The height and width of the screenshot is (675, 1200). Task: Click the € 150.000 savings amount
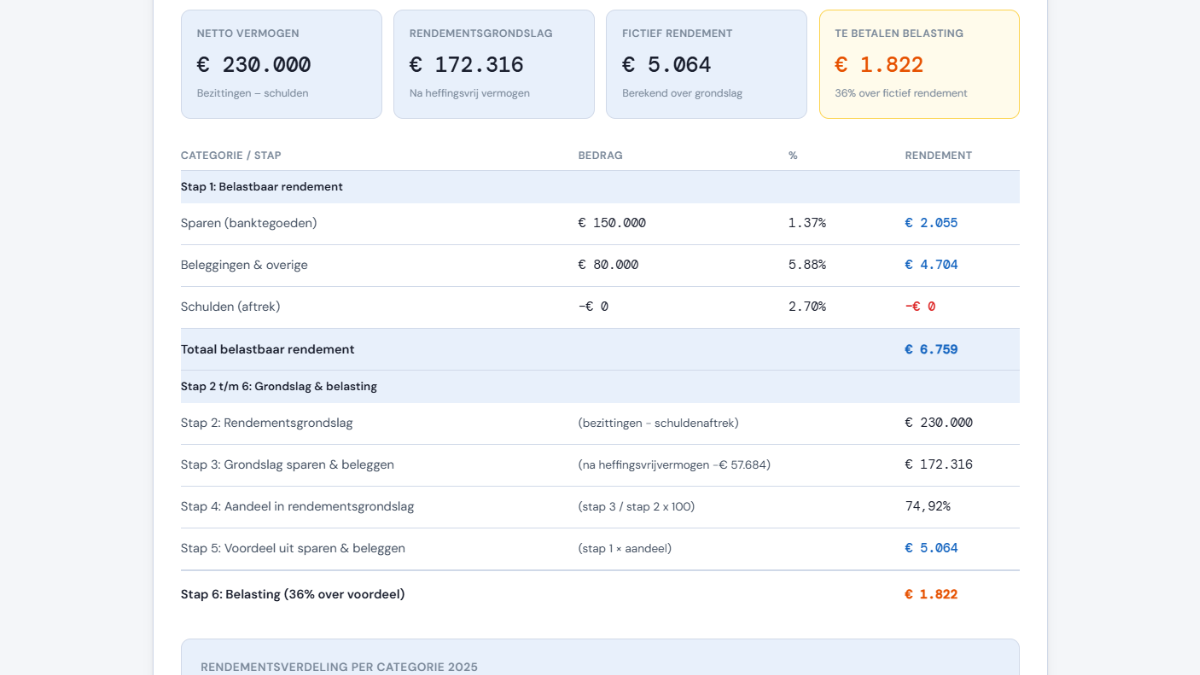[x=612, y=223]
